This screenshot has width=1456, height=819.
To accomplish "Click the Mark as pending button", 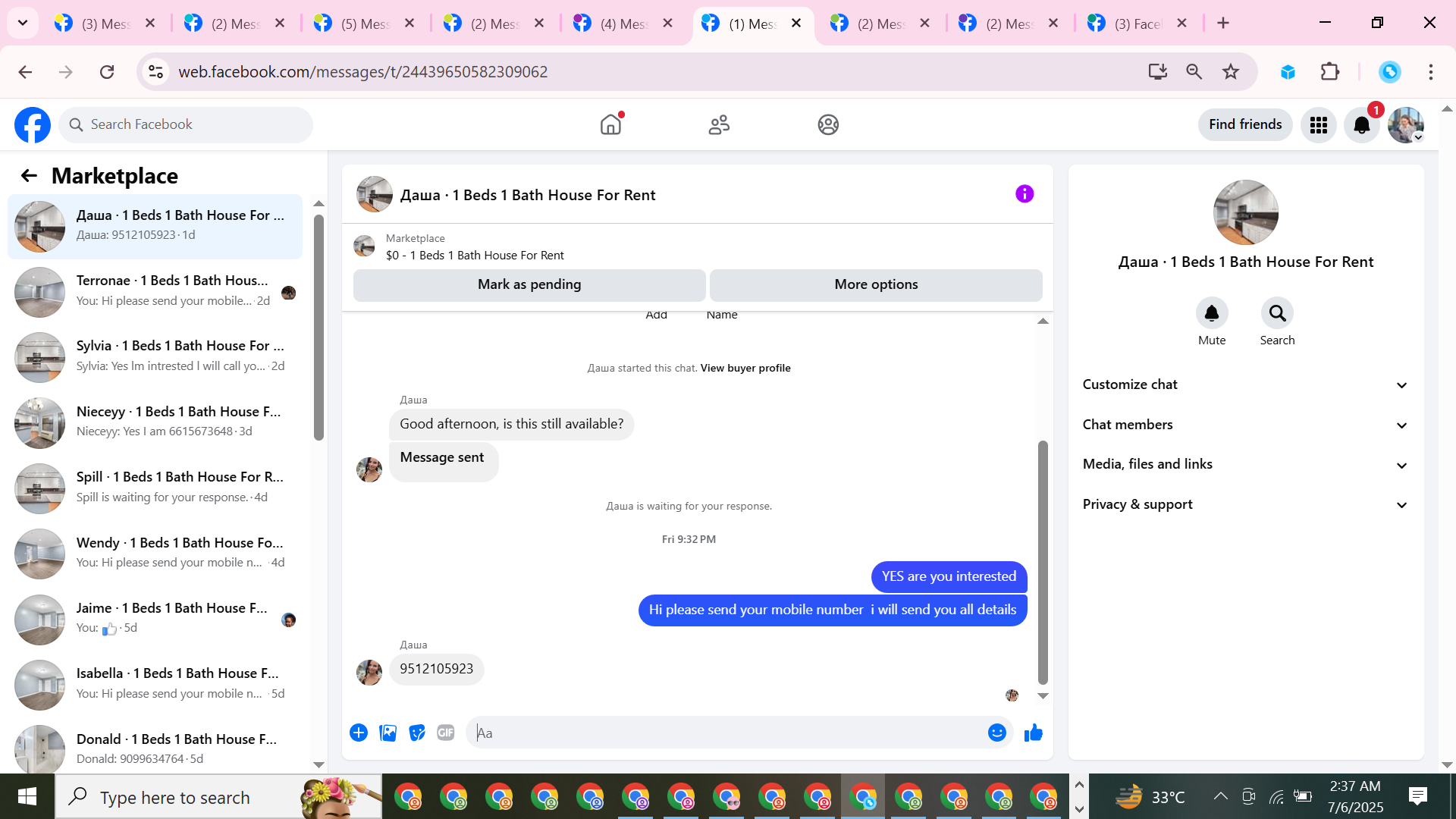I will pos(529,284).
